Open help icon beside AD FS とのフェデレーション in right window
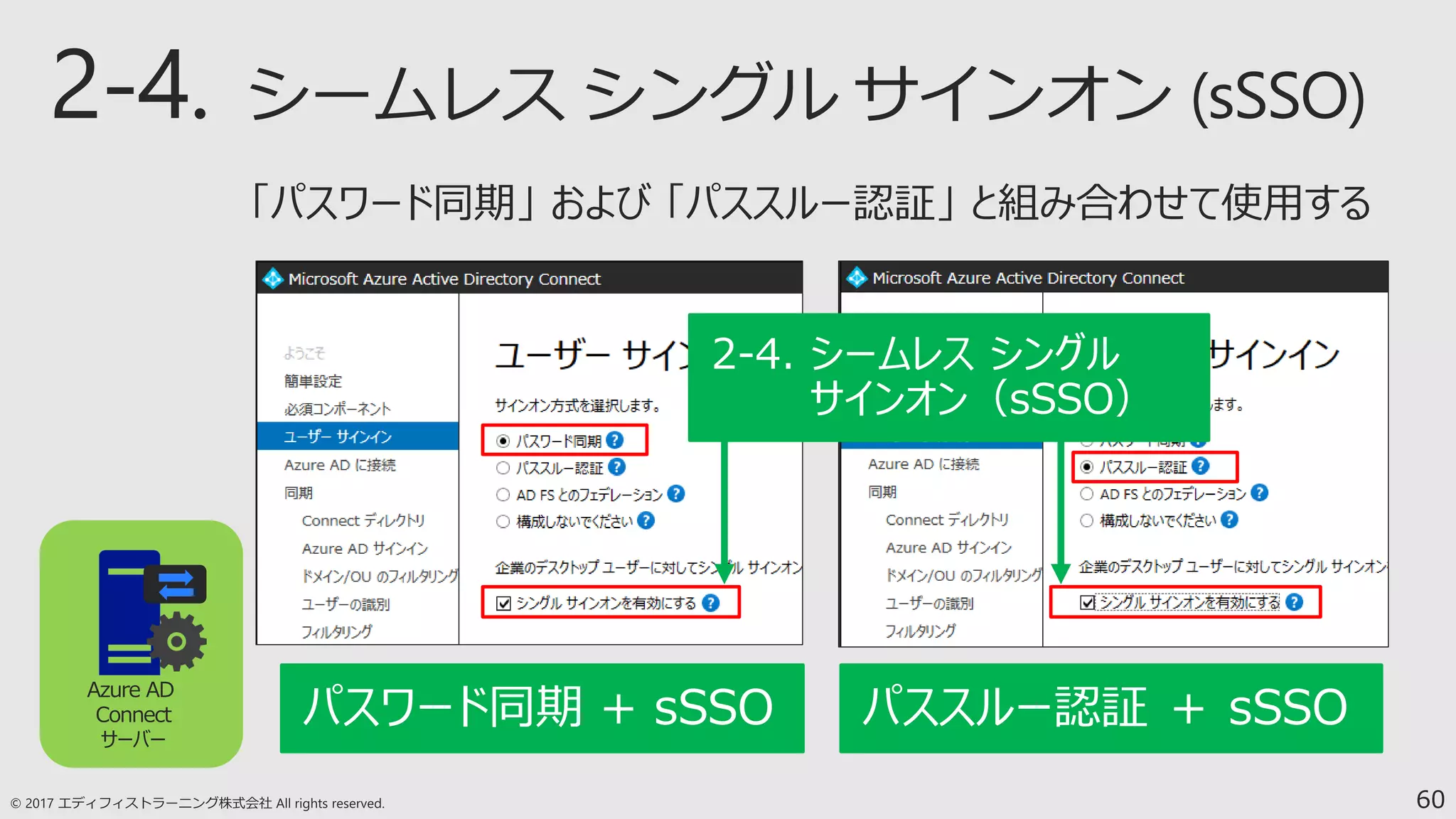1456x819 pixels. pos(1260,493)
